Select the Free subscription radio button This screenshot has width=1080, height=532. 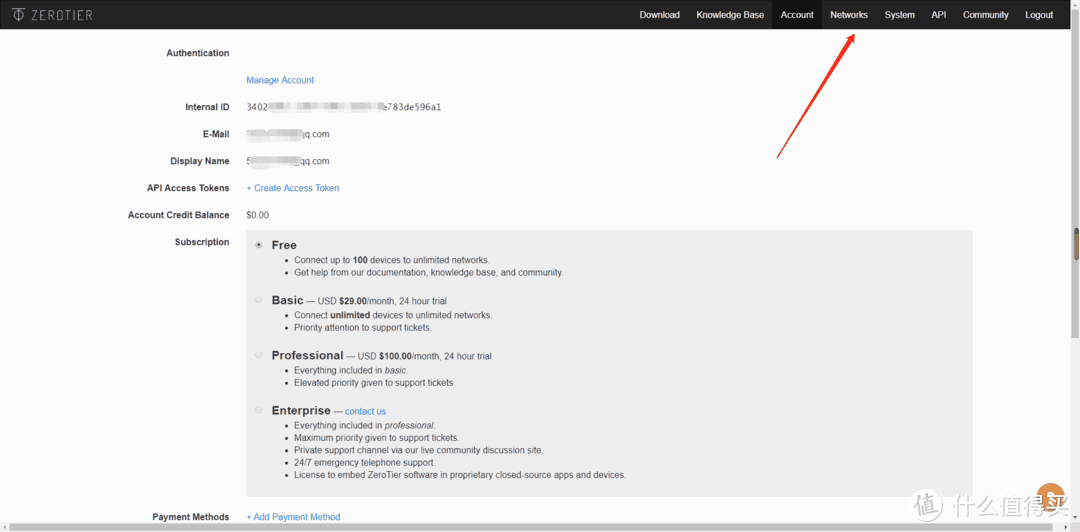coord(259,245)
